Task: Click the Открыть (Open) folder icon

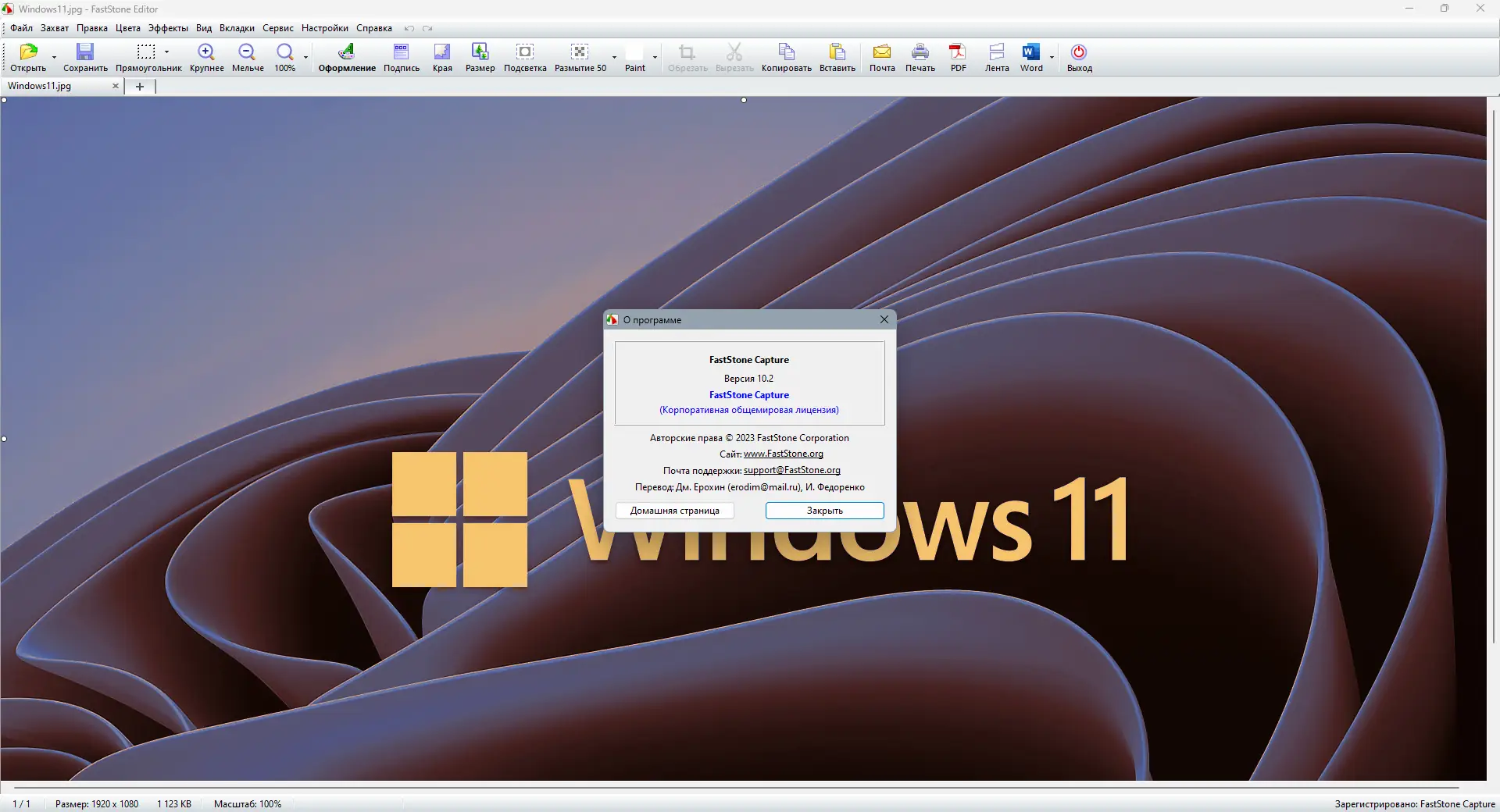Action: (28, 52)
